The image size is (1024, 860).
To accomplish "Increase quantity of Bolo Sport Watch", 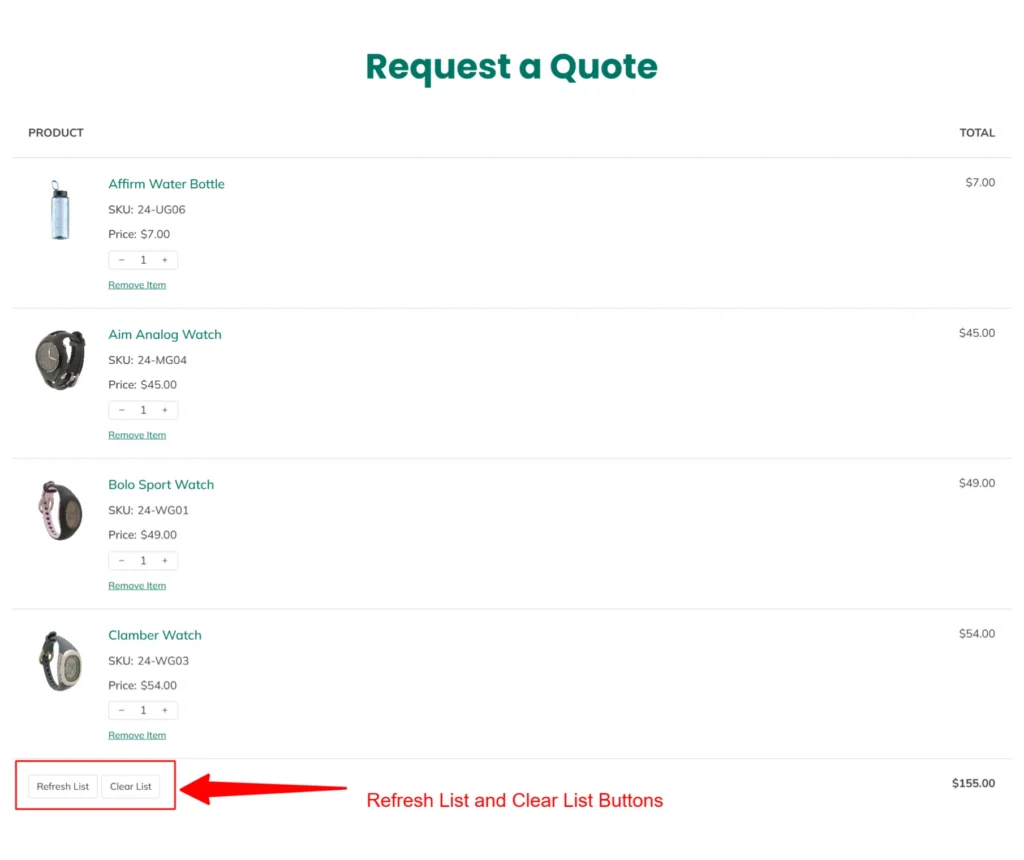I will click(x=165, y=560).
